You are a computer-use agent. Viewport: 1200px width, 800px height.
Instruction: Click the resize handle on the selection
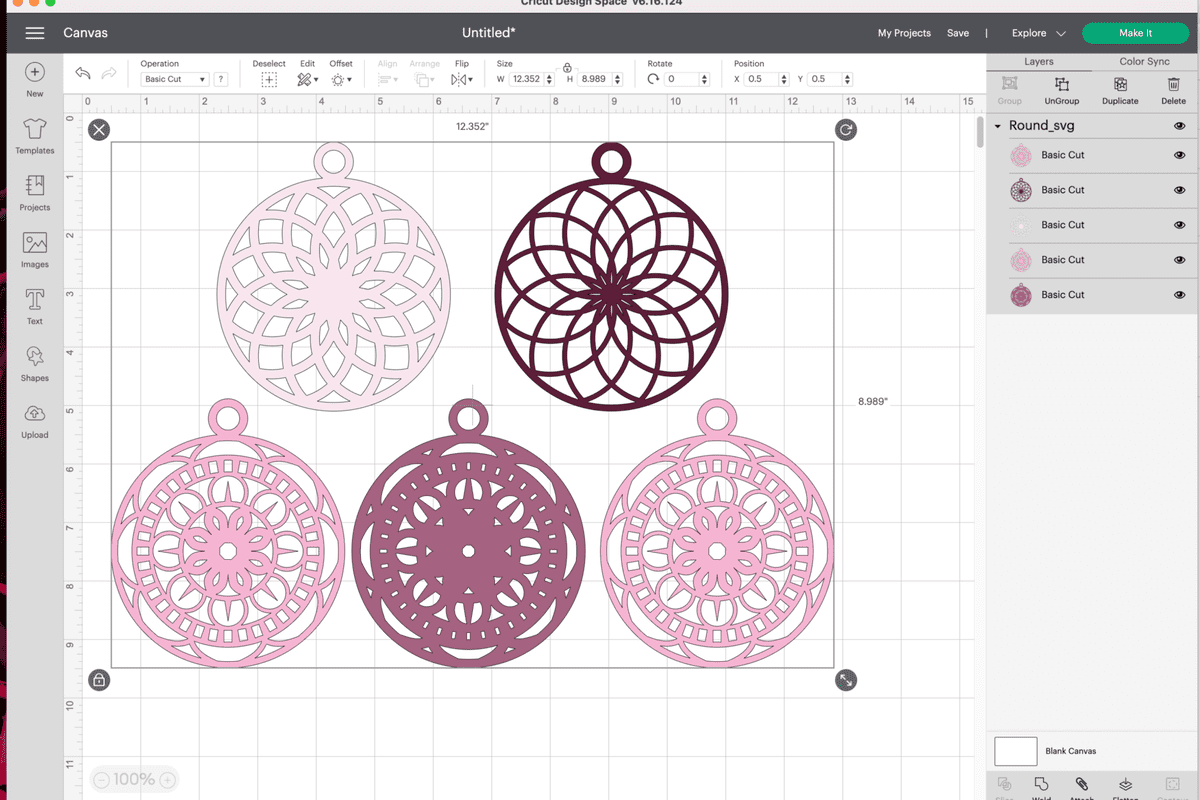tap(846, 680)
